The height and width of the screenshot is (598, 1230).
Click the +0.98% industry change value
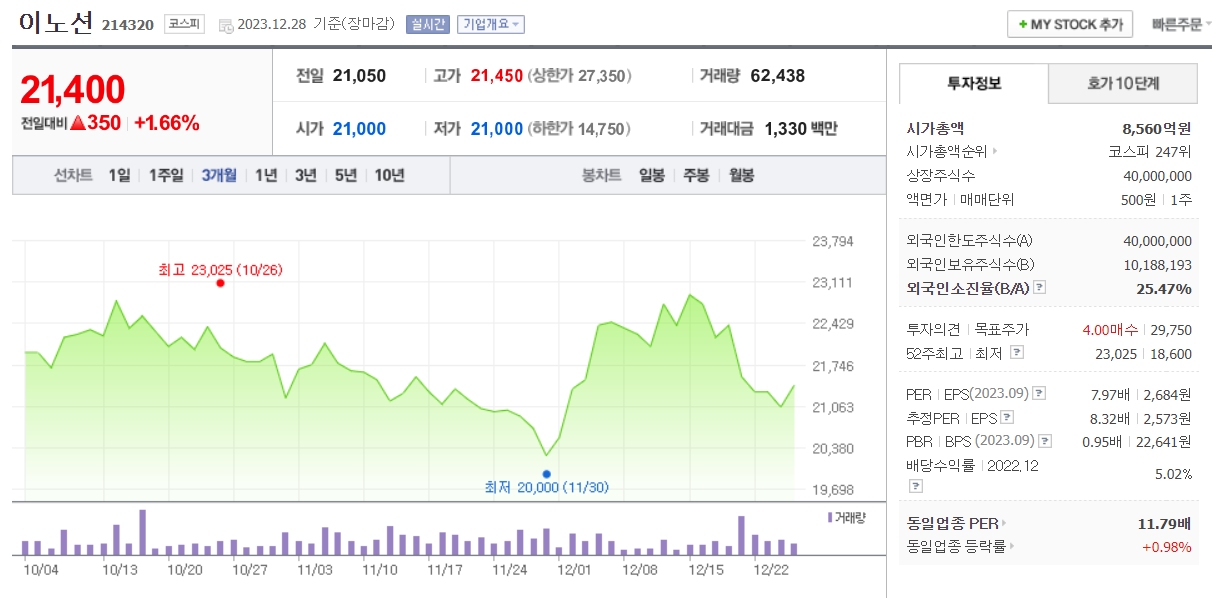(x=1167, y=547)
